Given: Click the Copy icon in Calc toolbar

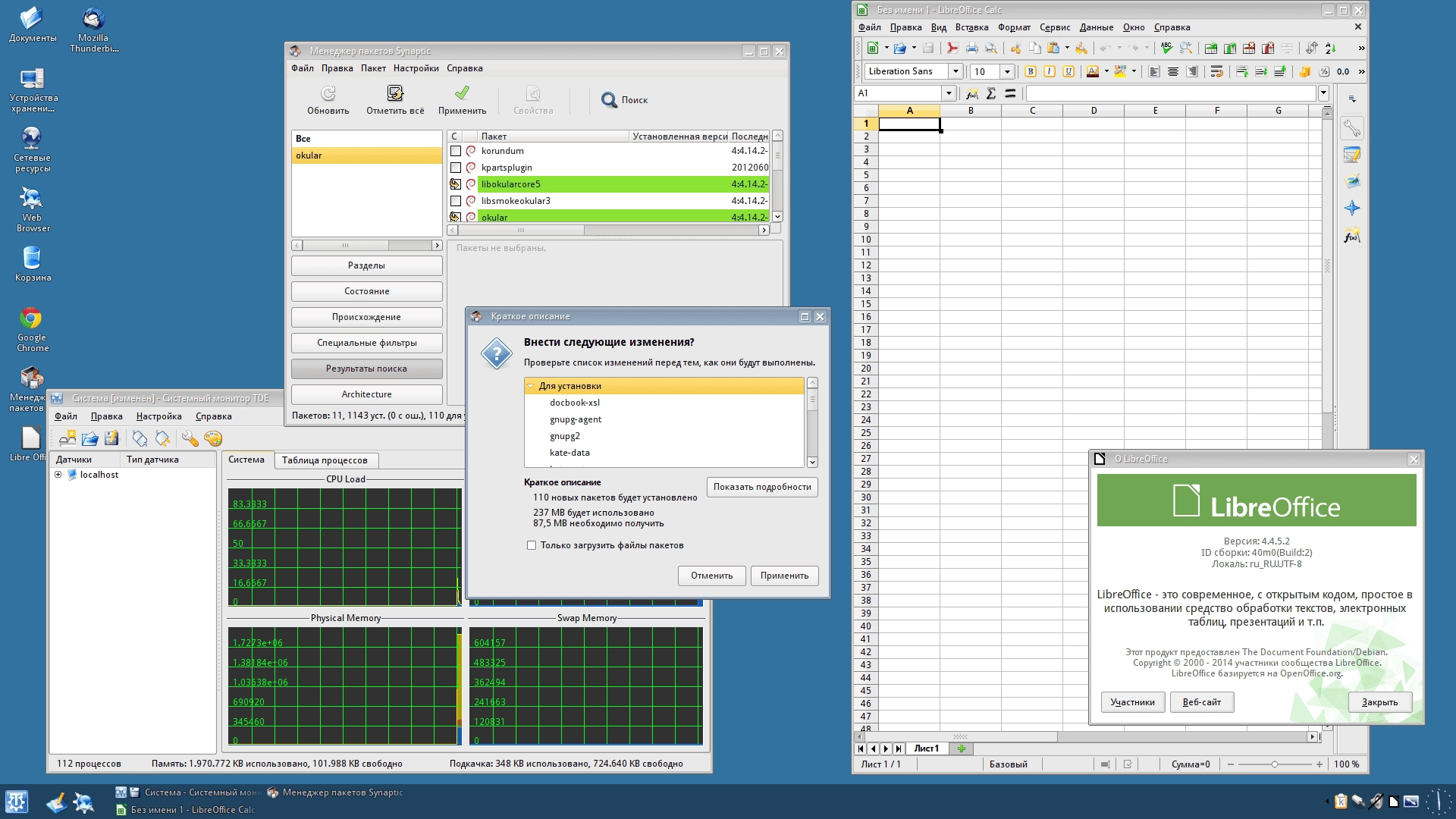Looking at the screenshot, I should (1034, 48).
